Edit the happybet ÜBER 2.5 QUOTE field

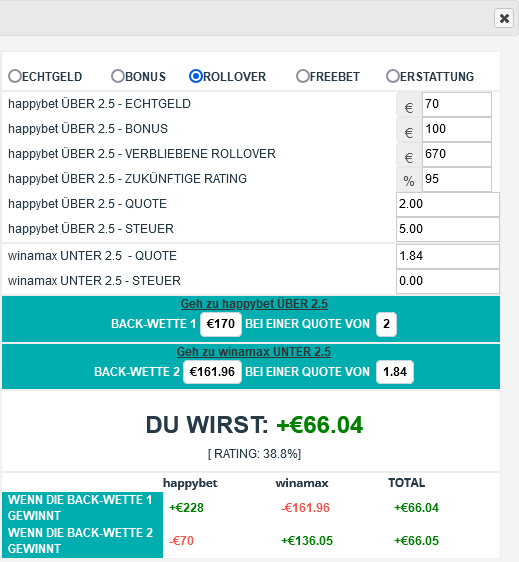pos(448,204)
